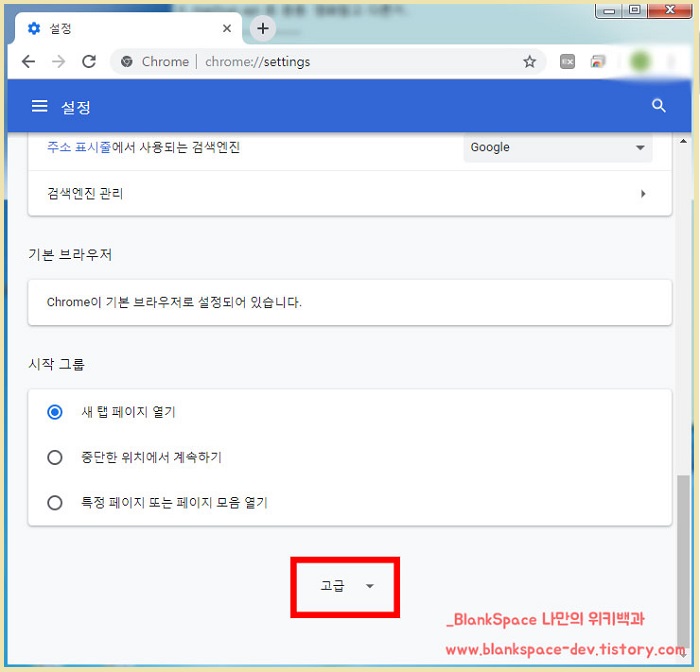
Task: Maximize the Chrome window
Action: pyautogui.click(x=634, y=11)
